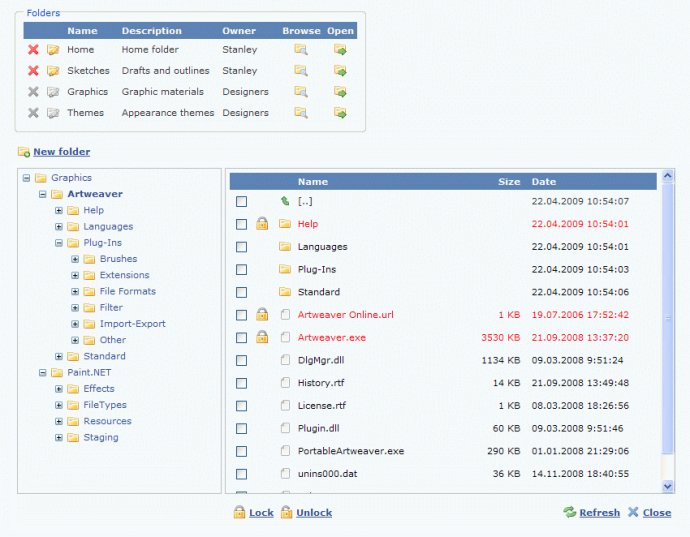Delete the Sketches folder with red X
This screenshot has height=537, width=690.
33,70
